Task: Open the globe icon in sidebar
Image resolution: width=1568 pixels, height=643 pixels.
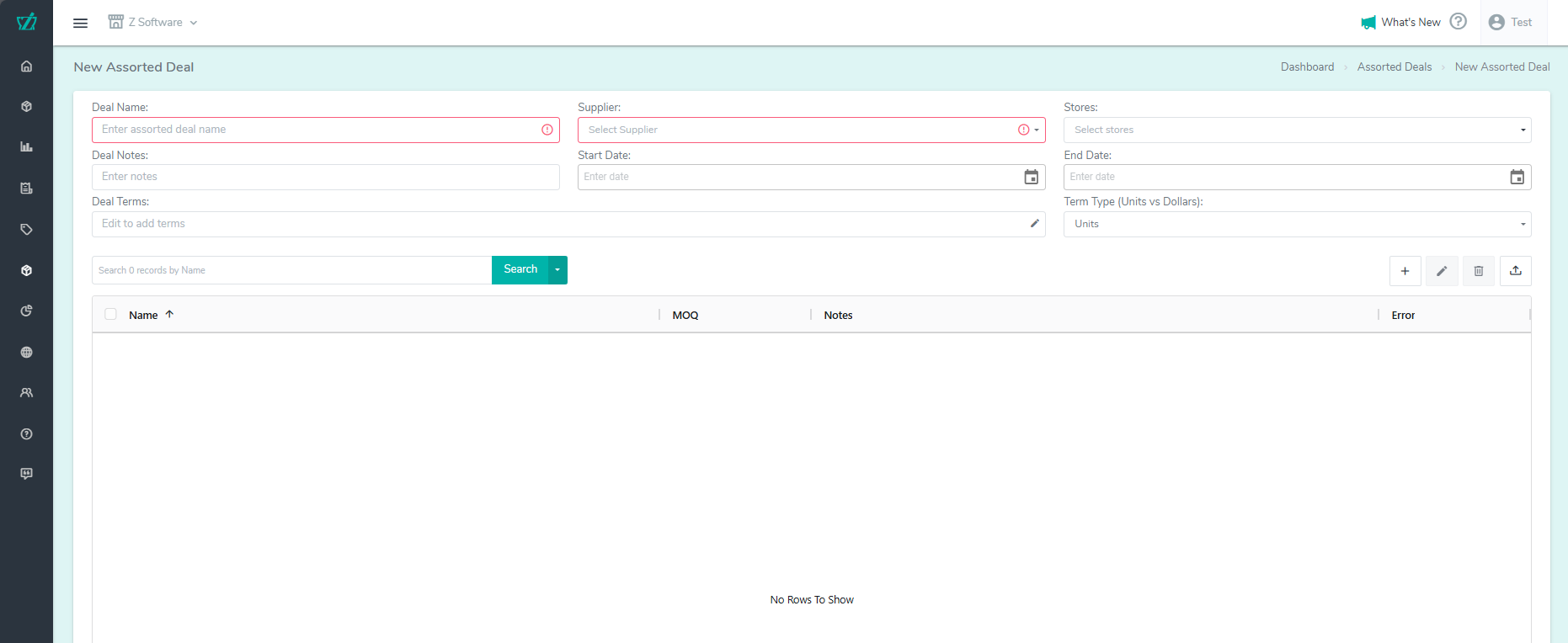Action: click(x=26, y=352)
